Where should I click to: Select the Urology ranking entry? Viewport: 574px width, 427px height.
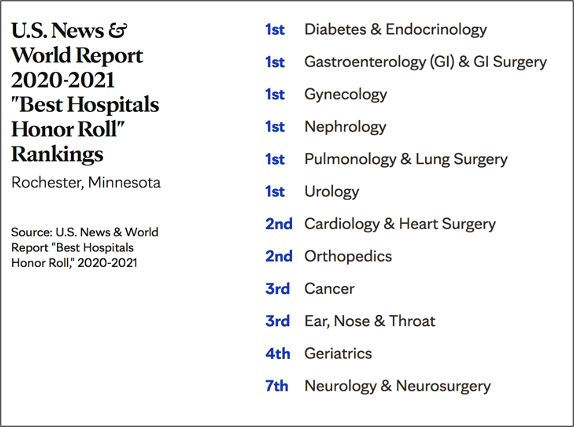pyautogui.click(x=332, y=192)
